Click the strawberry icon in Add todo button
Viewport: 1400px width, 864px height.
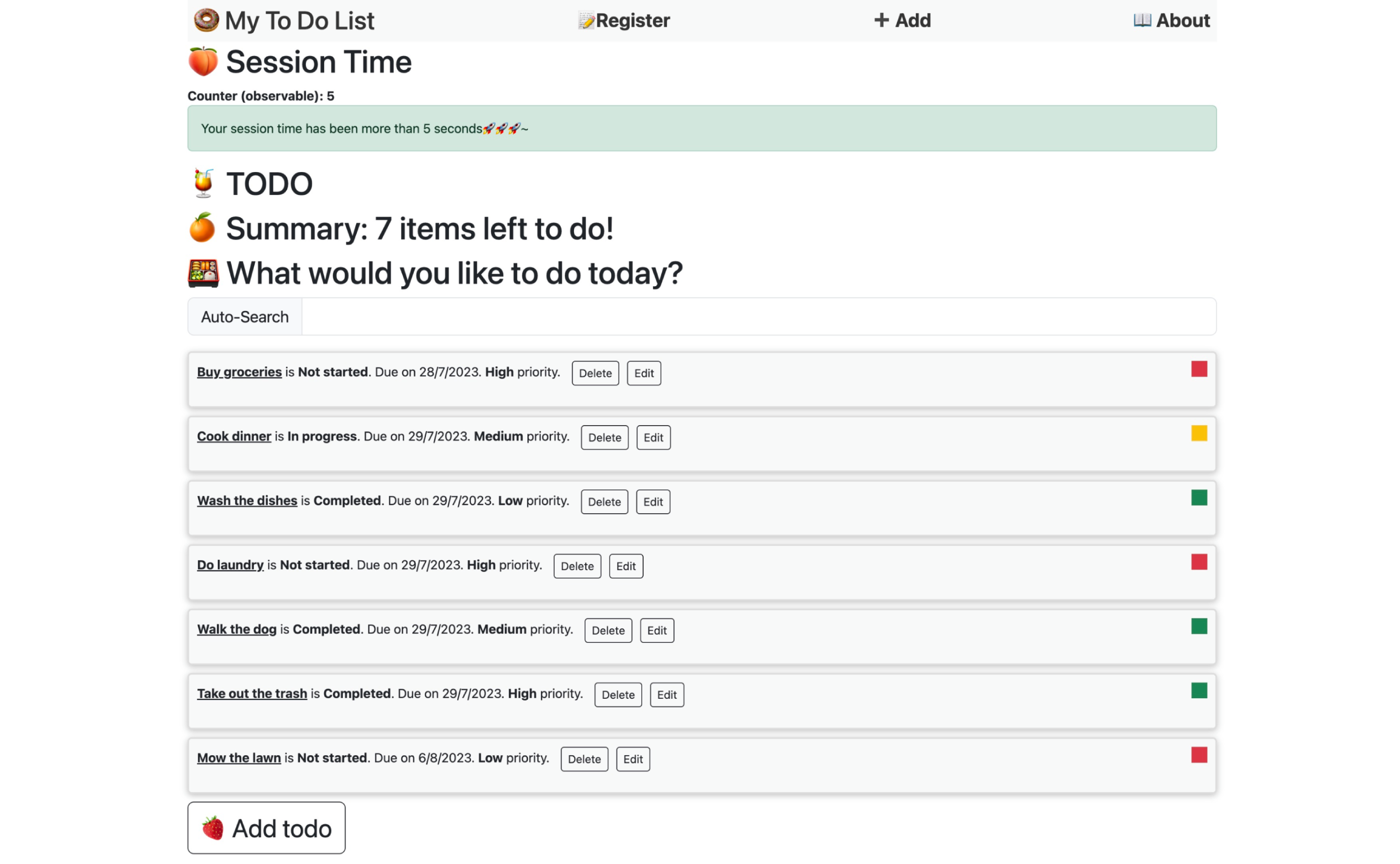pos(212,828)
